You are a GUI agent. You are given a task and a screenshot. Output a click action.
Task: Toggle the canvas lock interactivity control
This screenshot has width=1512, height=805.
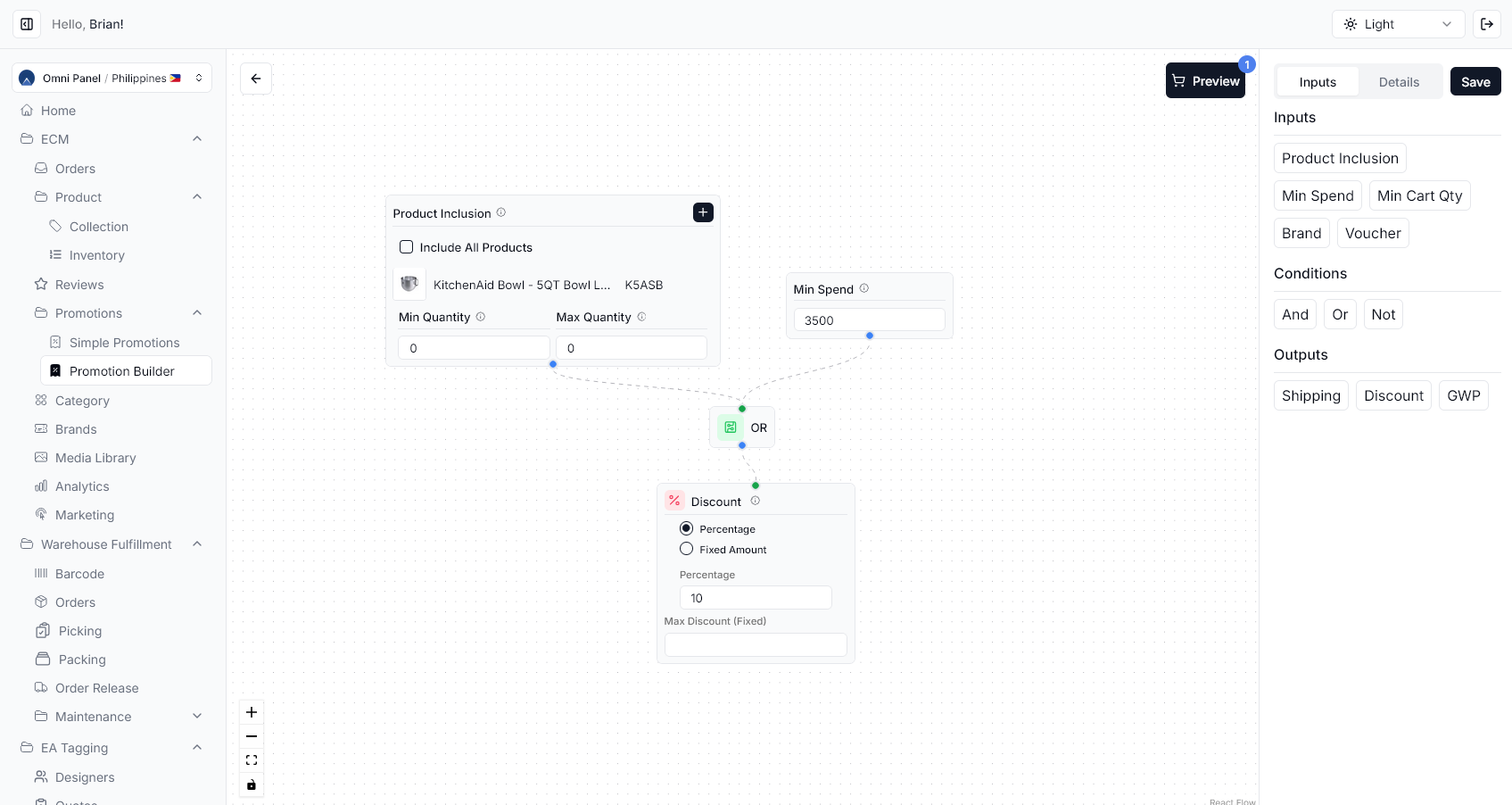click(252, 784)
